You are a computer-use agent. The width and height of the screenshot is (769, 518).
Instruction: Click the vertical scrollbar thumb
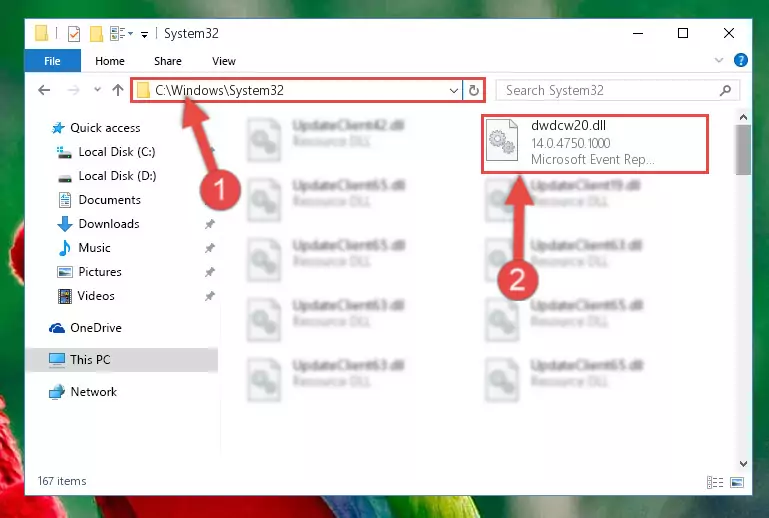[x=743, y=150]
